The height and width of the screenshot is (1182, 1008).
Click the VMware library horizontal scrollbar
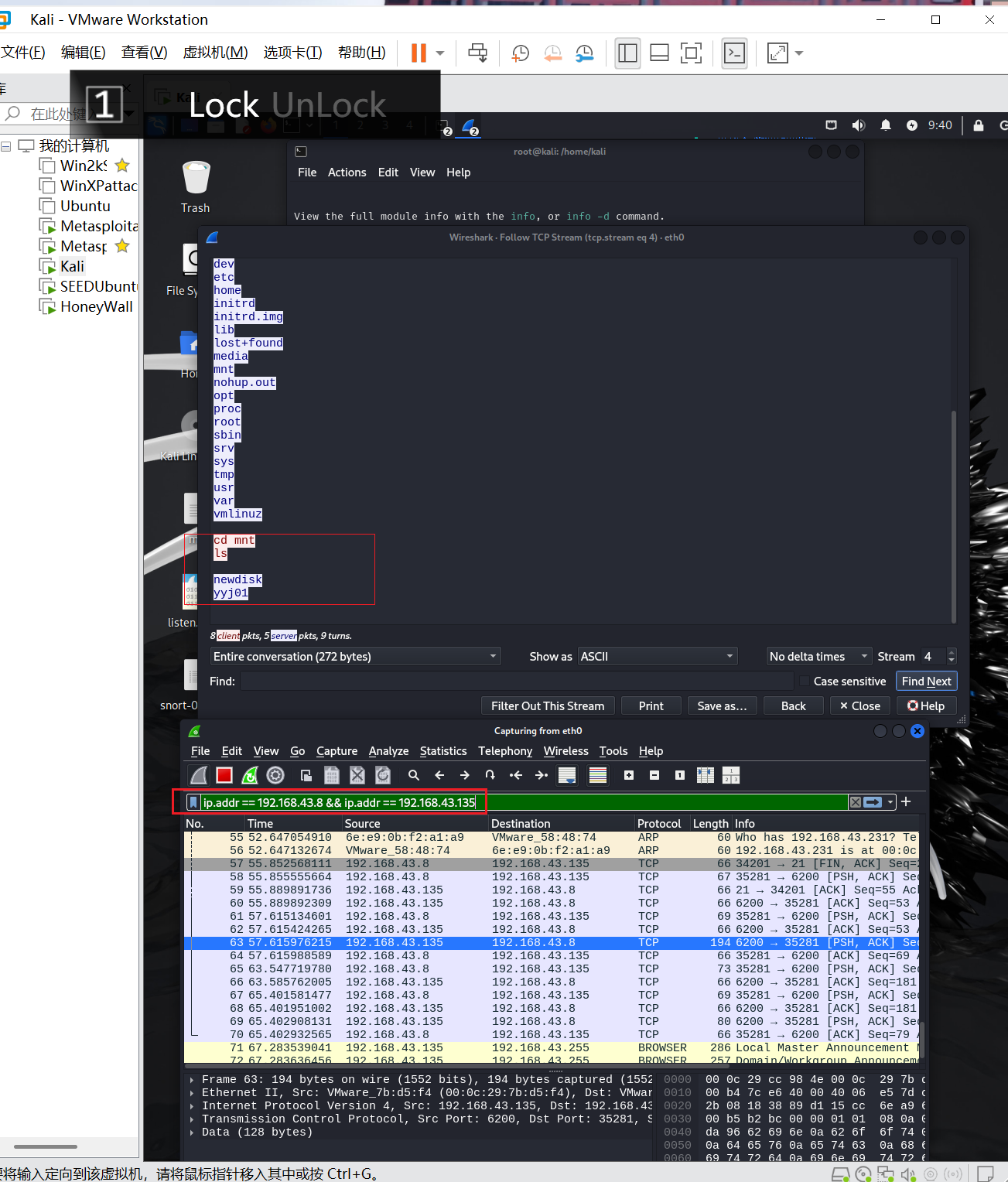coord(46,1146)
